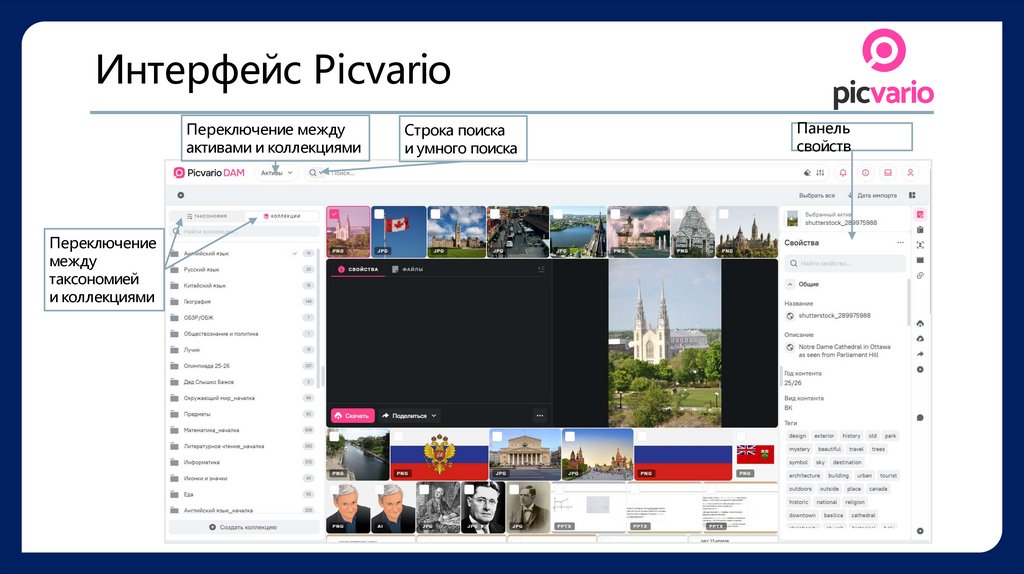Screen dimensions: 1024x574
Task: Collapse the Общие section chevron
Action: point(790,284)
